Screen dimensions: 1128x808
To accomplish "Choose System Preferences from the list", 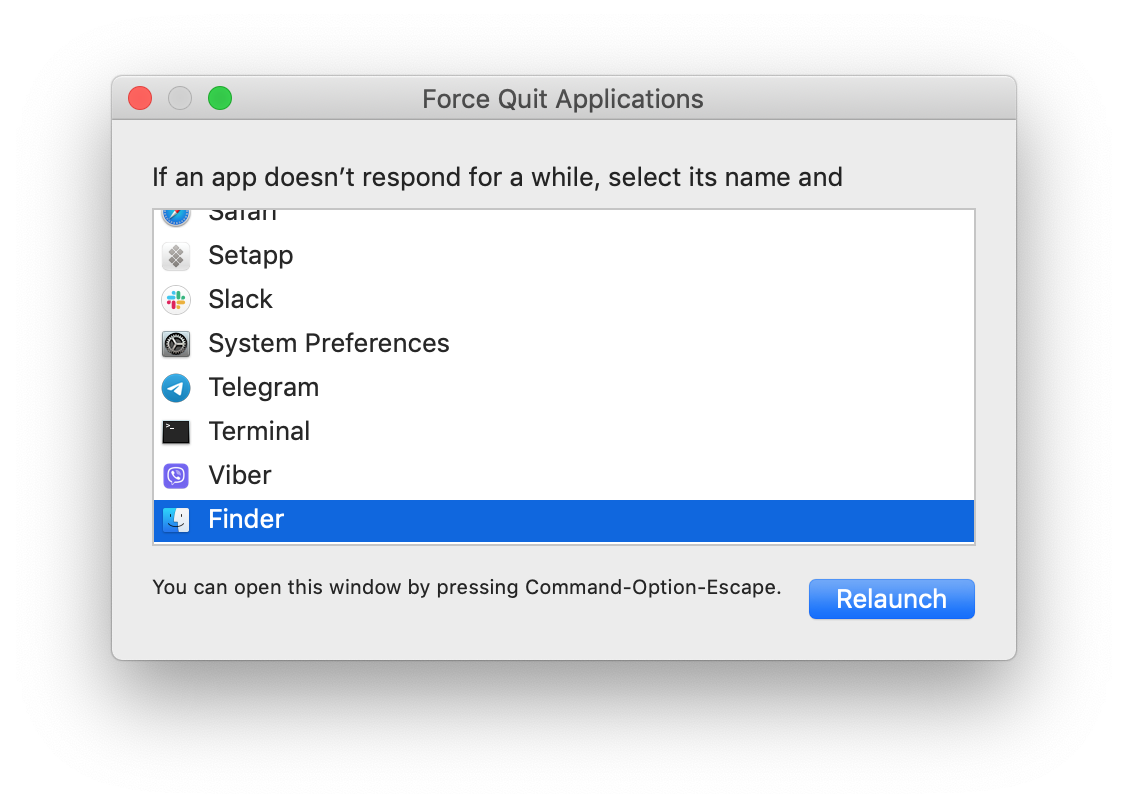I will coord(564,344).
